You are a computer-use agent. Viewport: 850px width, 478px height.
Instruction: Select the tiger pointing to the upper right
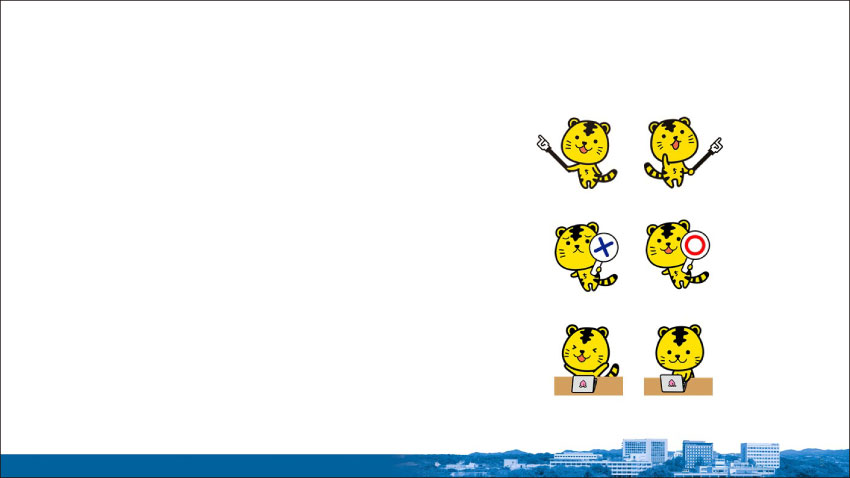[x=674, y=152]
